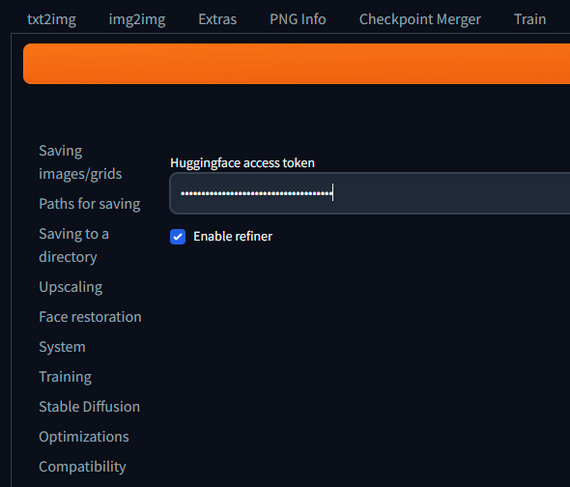Screen dimensions: 570x487
Task: Switch to the img2img tab
Action: [137, 19]
